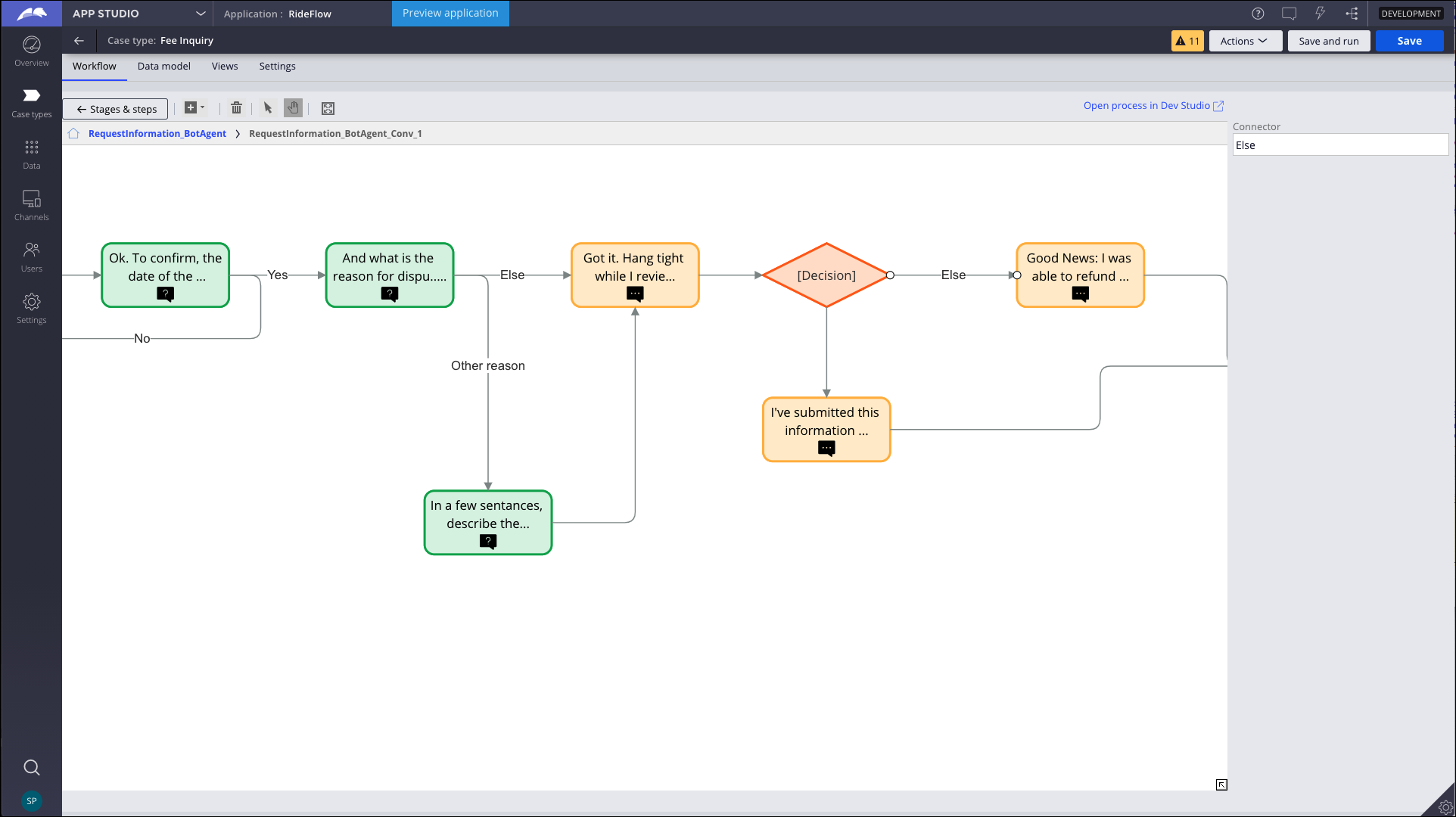This screenshot has width=1456, height=817.
Task: Click the Connector name input field
Action: tap(1339, 145)
